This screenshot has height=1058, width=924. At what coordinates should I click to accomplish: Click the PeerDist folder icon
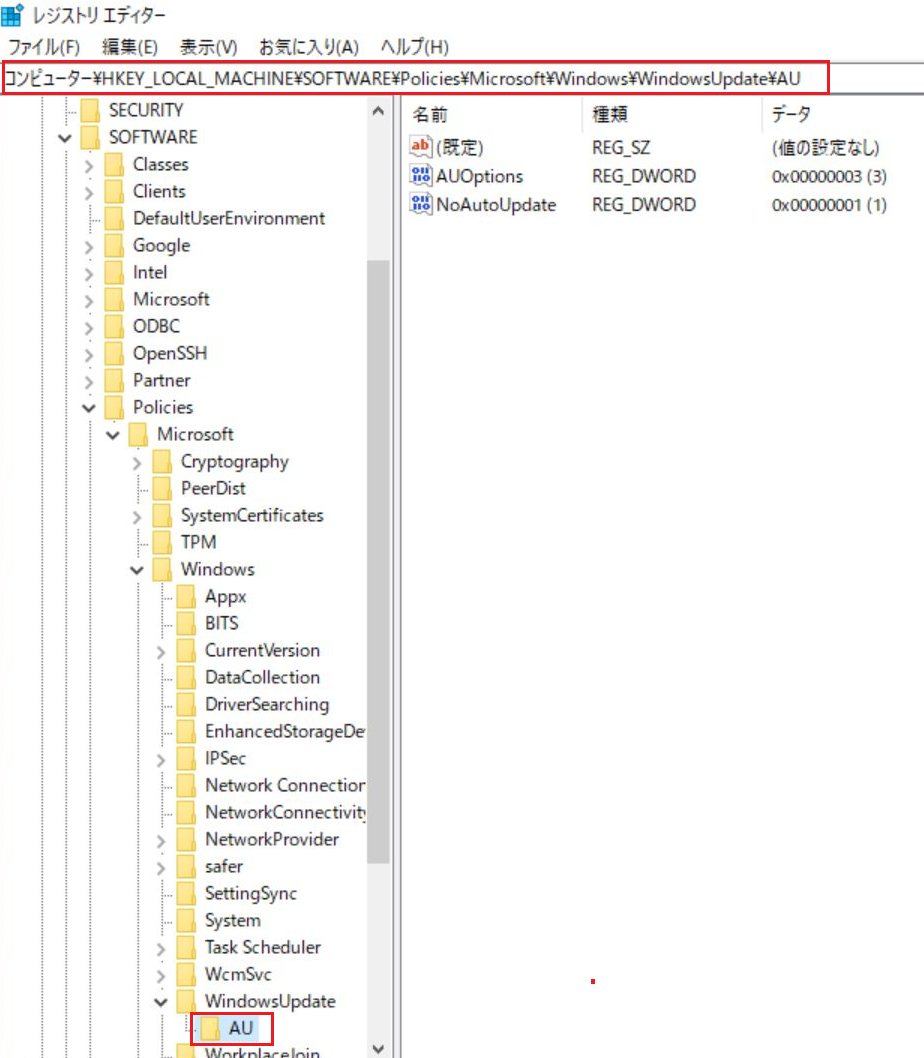(x=162, y=488)
